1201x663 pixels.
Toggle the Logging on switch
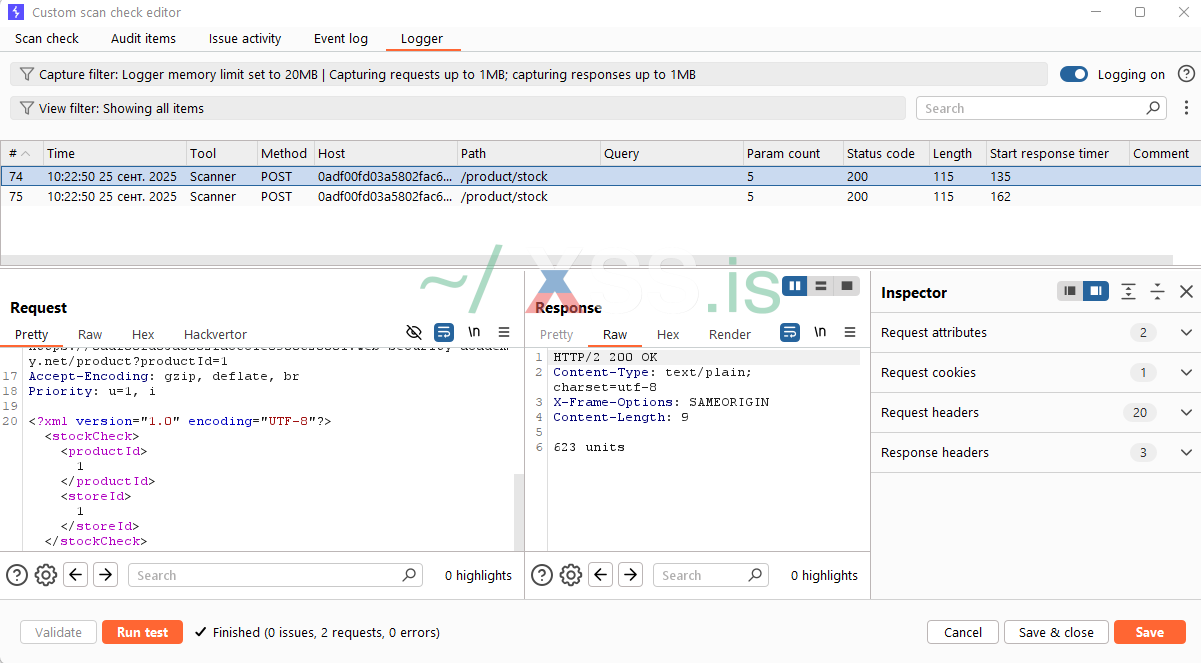tap(1074, 74)
